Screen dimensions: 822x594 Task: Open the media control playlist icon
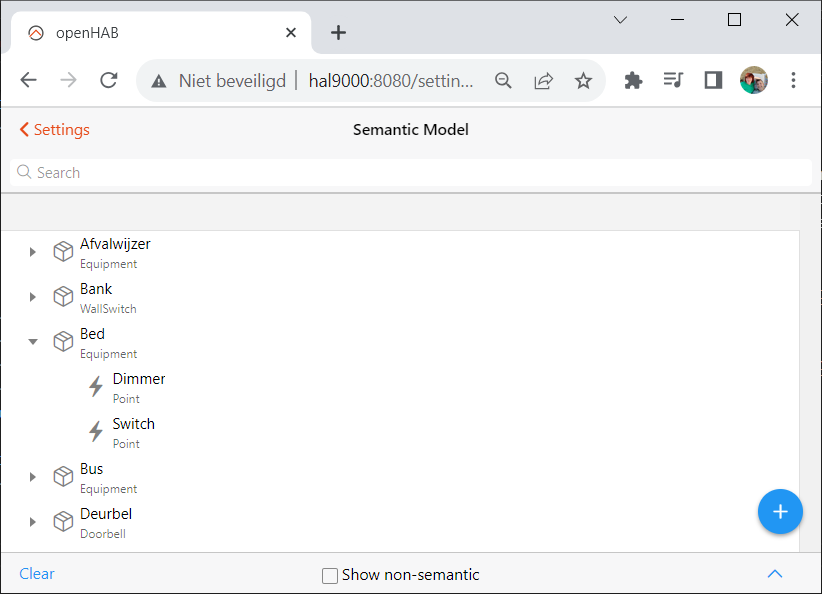coord(673,80)
